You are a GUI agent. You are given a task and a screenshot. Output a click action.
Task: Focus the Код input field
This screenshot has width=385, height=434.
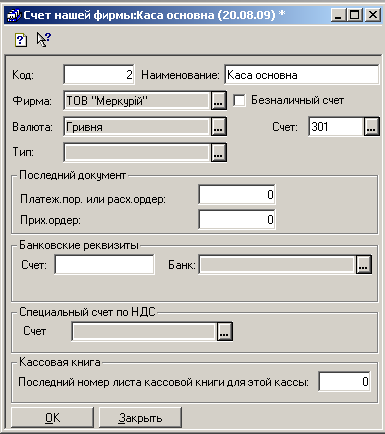coord(99,75)
